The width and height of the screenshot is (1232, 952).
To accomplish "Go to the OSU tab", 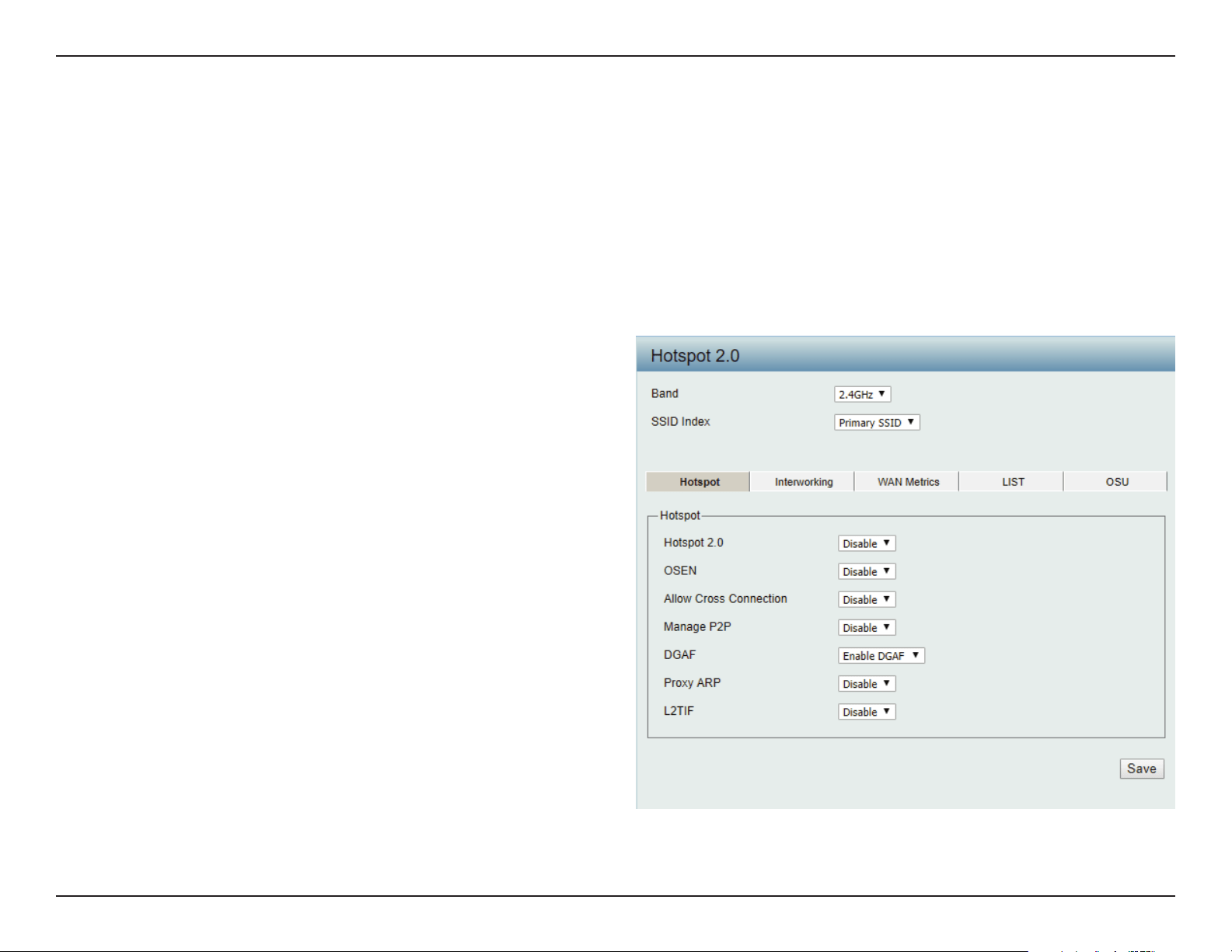I will coord(1116,482).
